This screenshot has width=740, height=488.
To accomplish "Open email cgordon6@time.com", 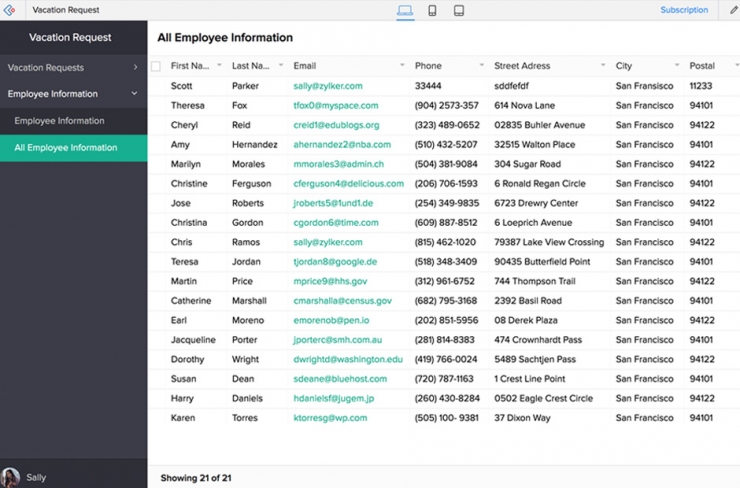I will coord(336,223).
